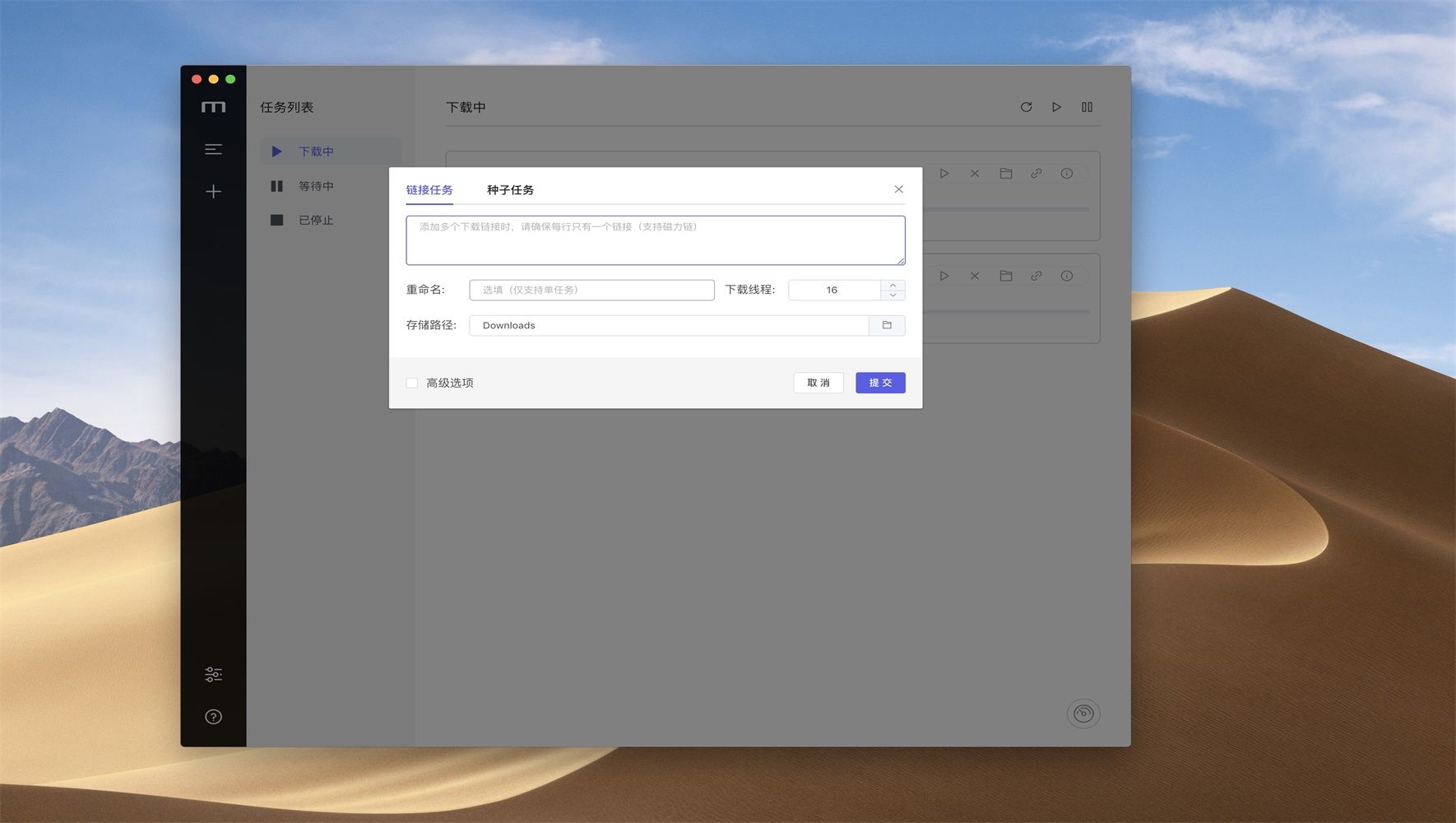
Task: Open help with the question mark icon
Action: 213,717
